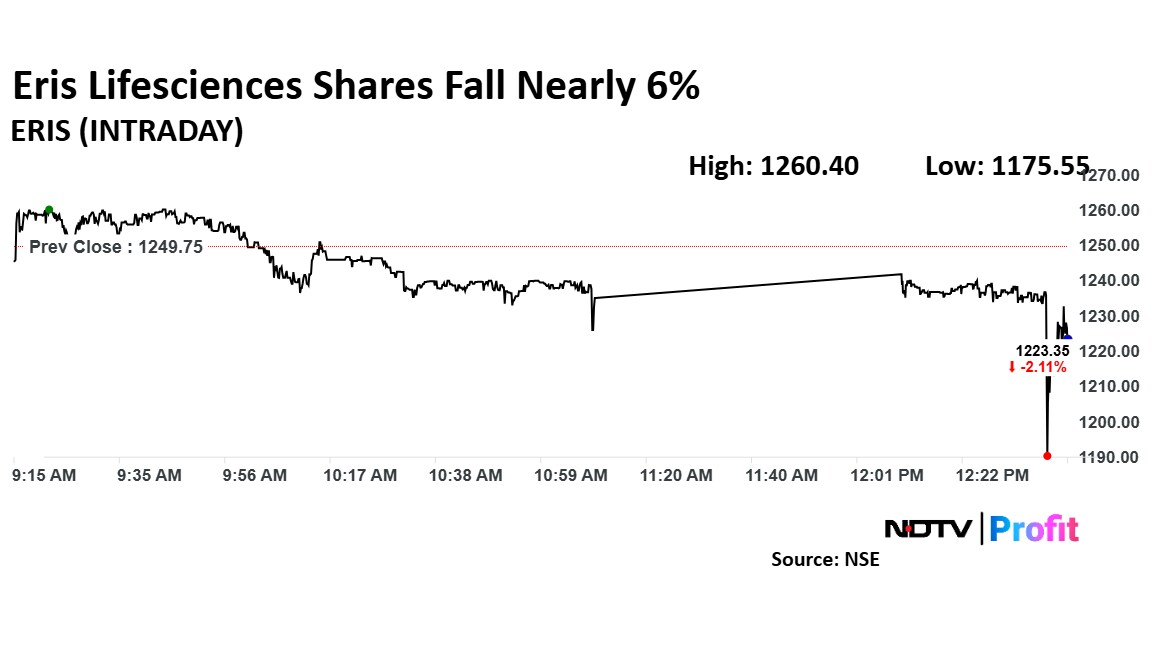
Task: Click the red down arrow beside -2.11%
Action: click(x=1012, y=367)
